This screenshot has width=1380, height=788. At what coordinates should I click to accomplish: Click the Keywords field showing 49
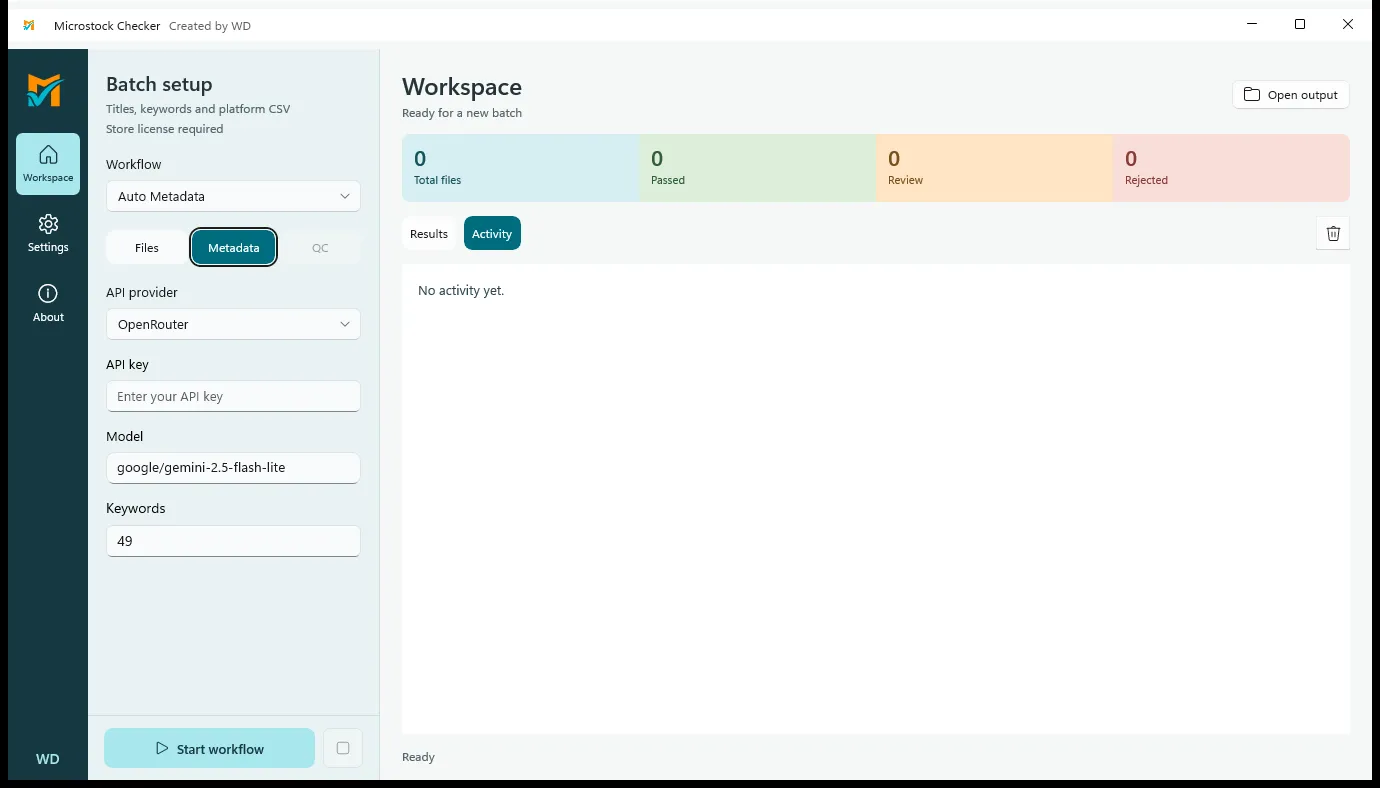coord(233,541)
